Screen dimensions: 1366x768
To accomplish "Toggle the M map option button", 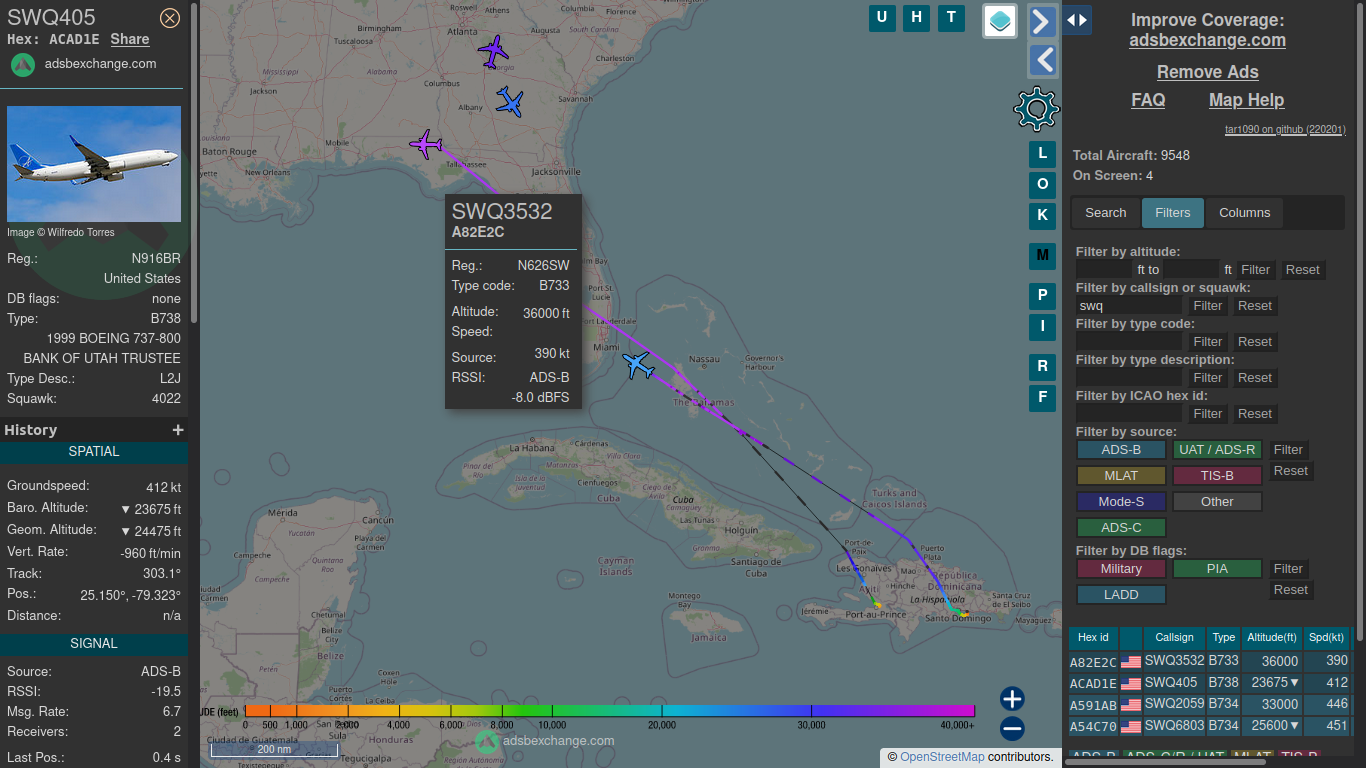I will tap(1042, 256).
